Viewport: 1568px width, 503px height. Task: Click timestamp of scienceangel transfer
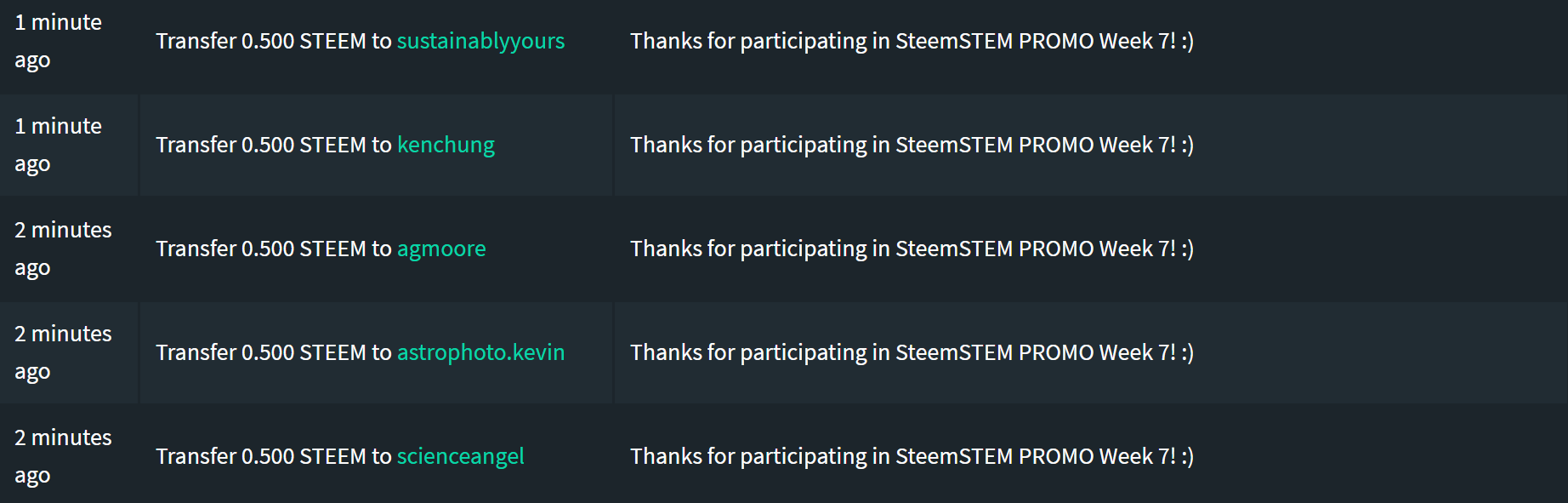click(63, 457)
